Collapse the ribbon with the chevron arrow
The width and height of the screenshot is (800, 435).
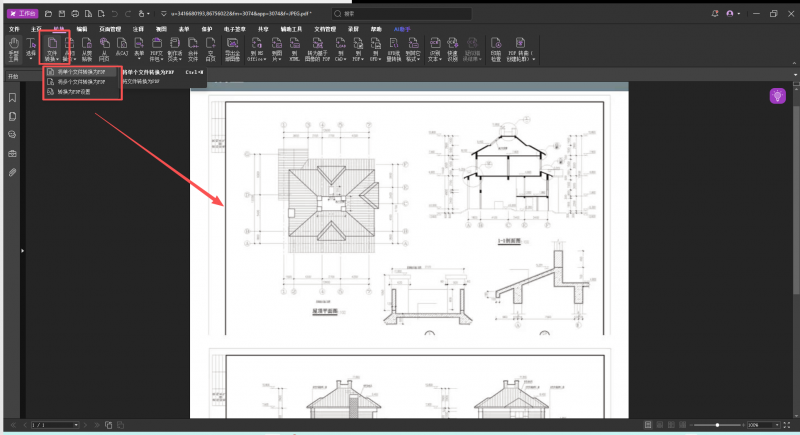tap(794, 63)
